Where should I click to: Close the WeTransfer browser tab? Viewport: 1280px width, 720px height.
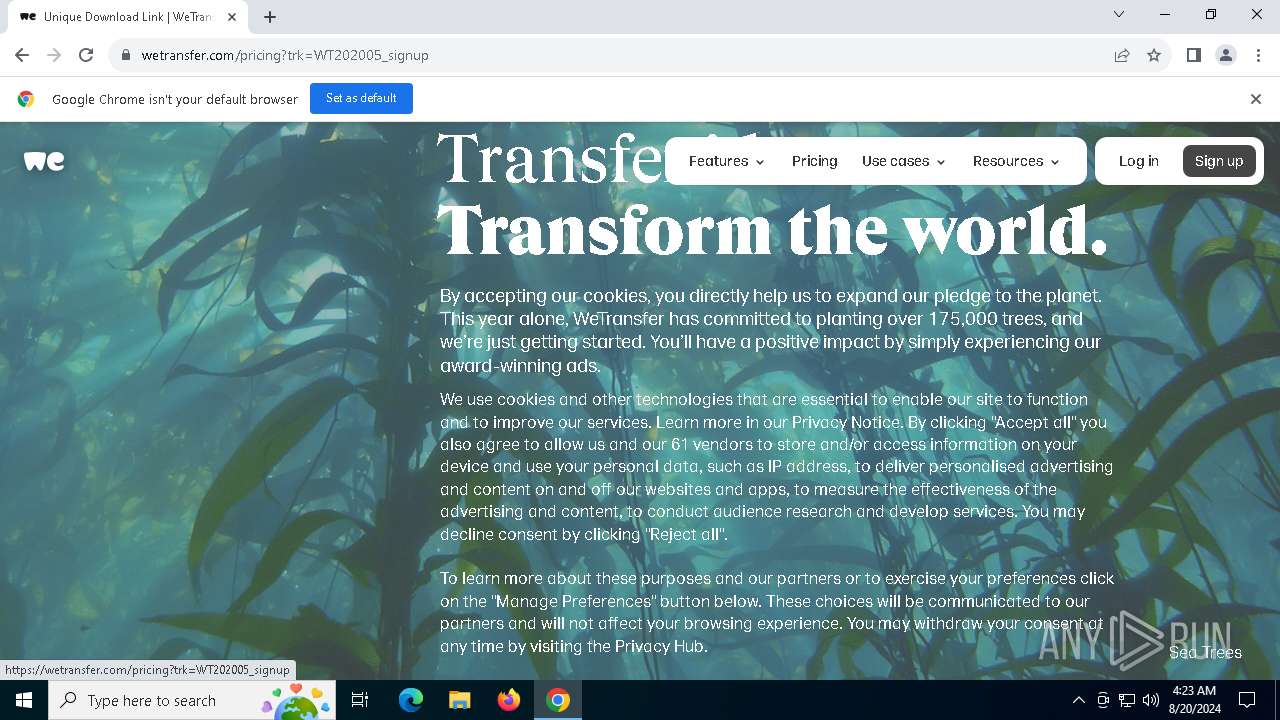click(x=233, y=17)
